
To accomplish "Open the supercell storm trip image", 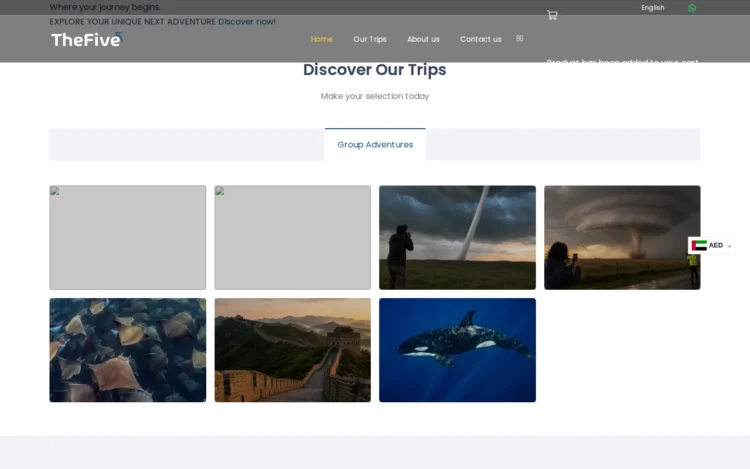I will [622, 238].
